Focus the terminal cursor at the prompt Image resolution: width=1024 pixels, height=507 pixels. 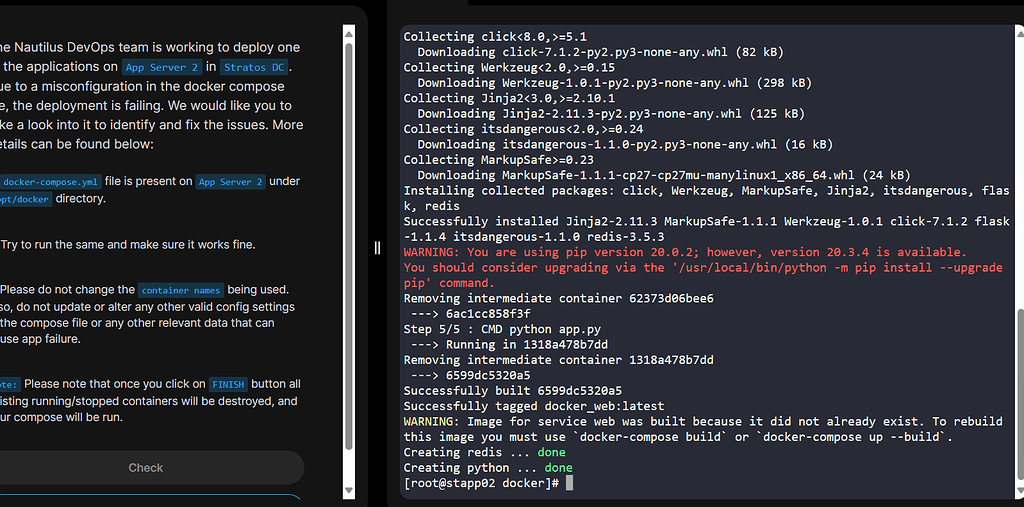coord(569,483)
